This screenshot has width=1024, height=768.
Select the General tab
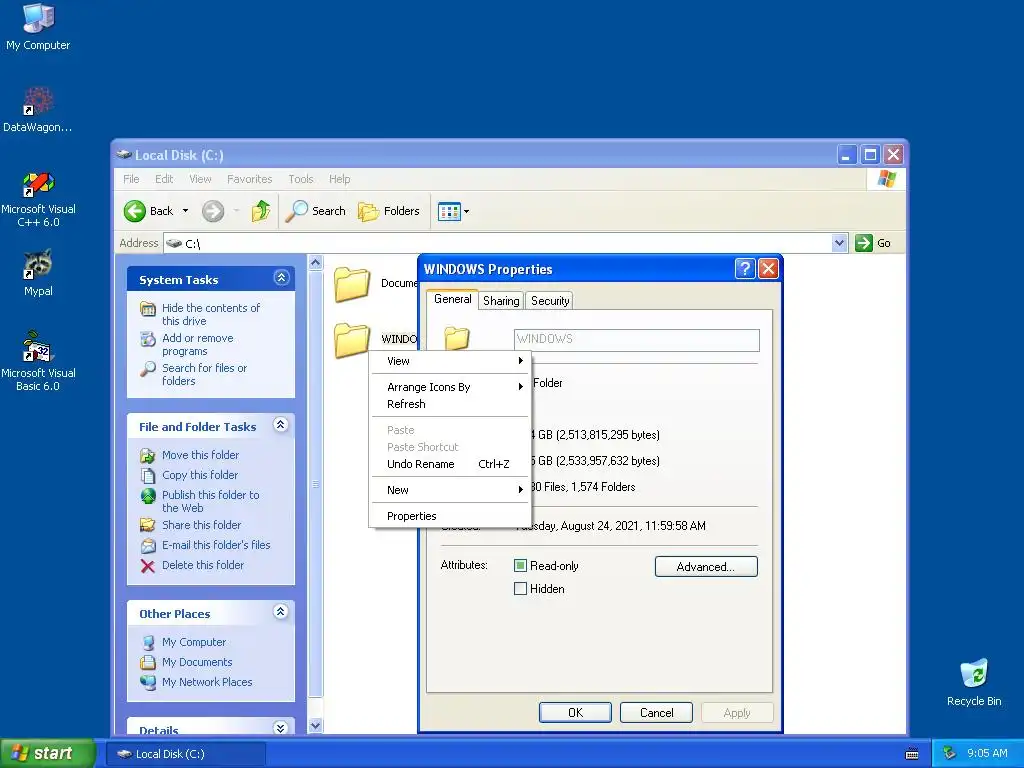[453, 299]
